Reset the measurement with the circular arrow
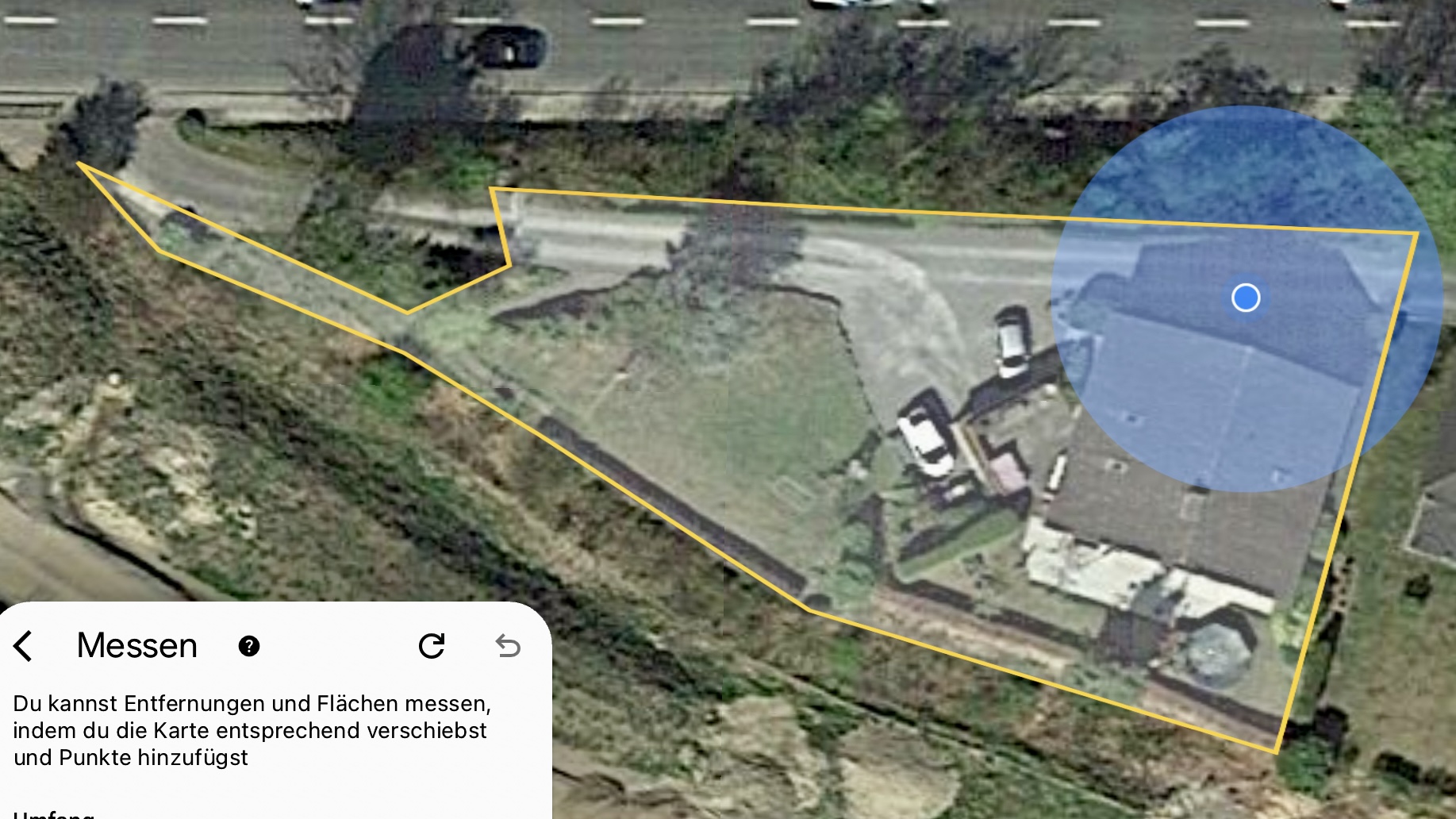Screen dimensions: 1456x819 coord(432,646)
